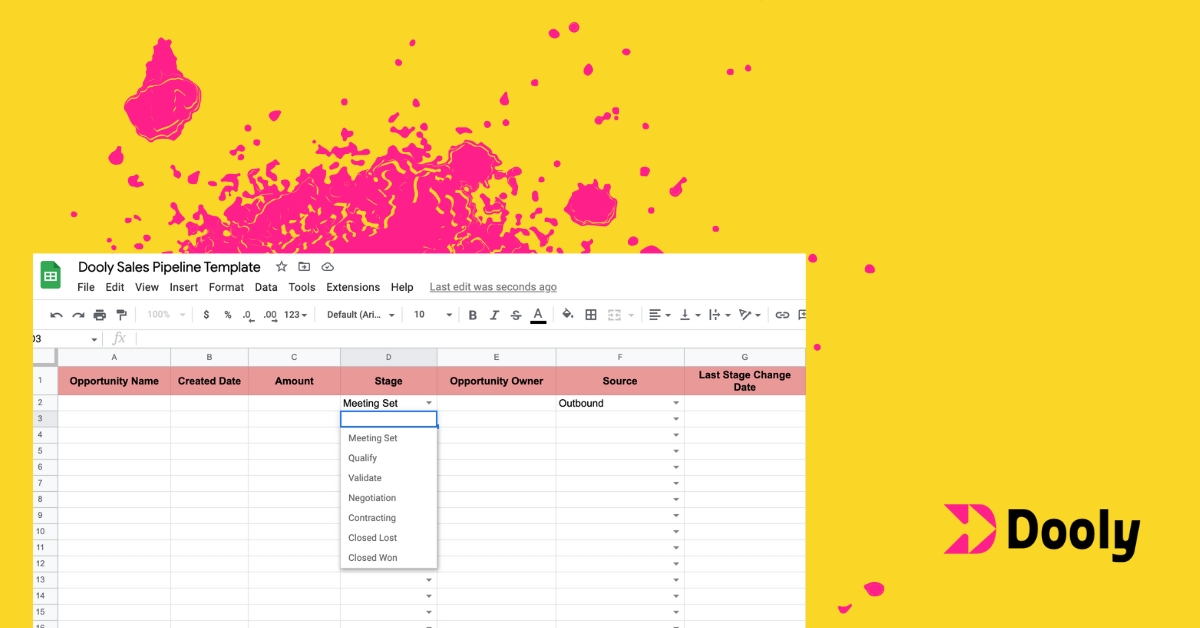Open the Data menu
Image resolution: width=1200 pixels, height=628 pixels.
coord(266,287)
